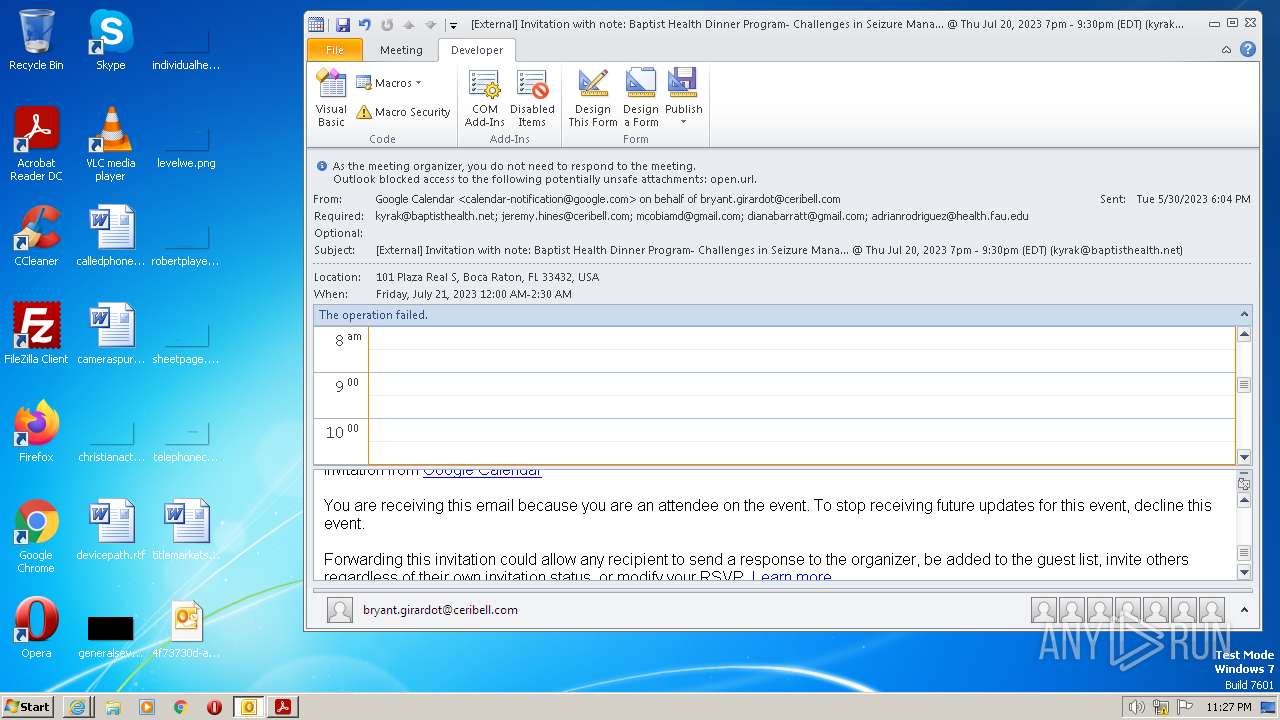
Task: Select the last attendee avatar in People Pane
Action: pos(1212,610)
